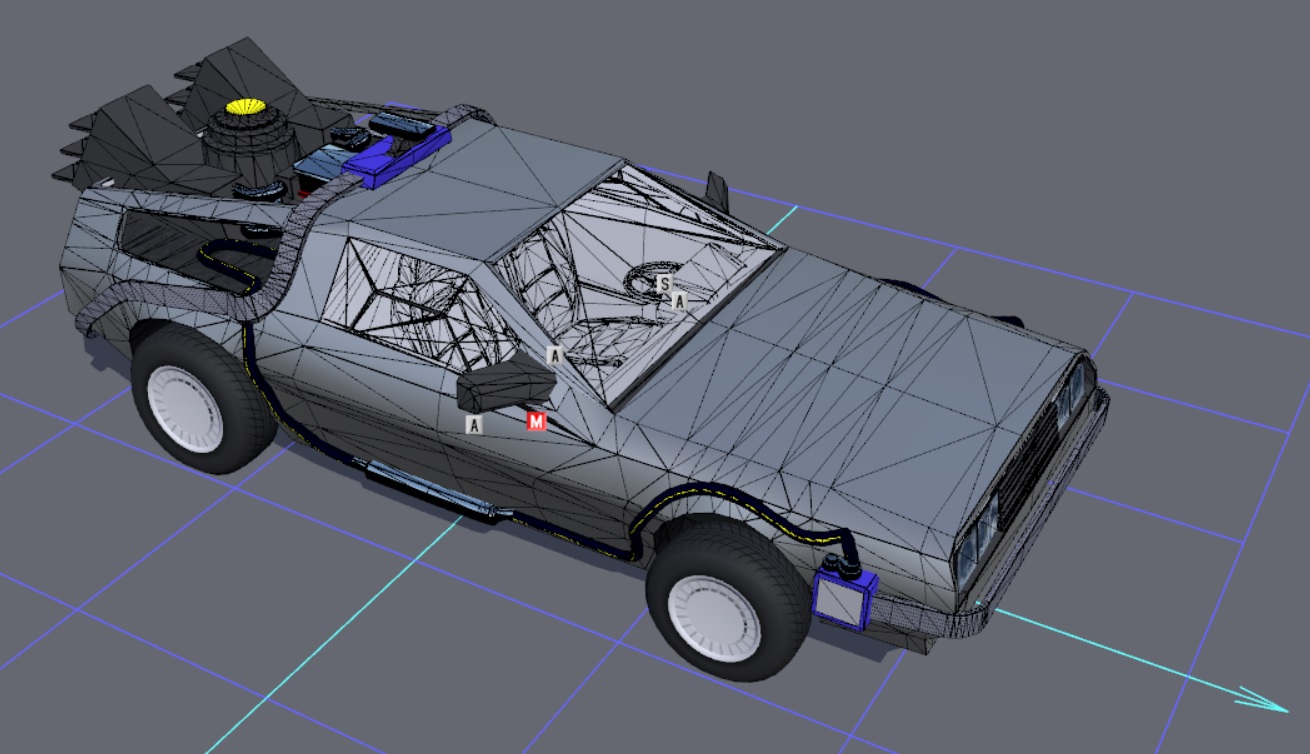Select the white hubcap of the rear wheel
Viewport: 1310px width, 754px height.
[x=185, y=408]
